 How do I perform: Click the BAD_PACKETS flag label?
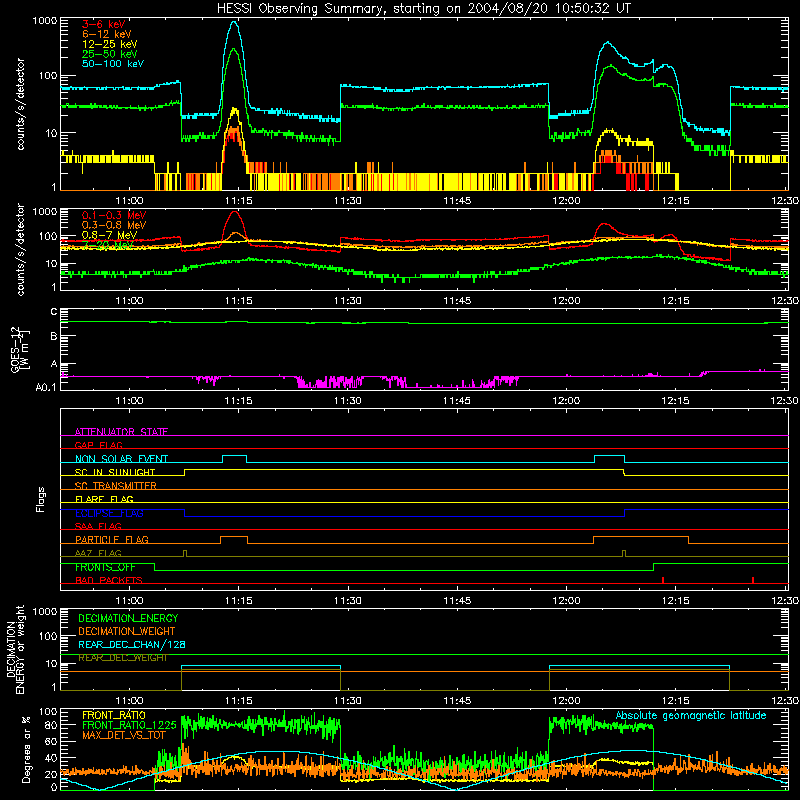[x=109, y=580]
